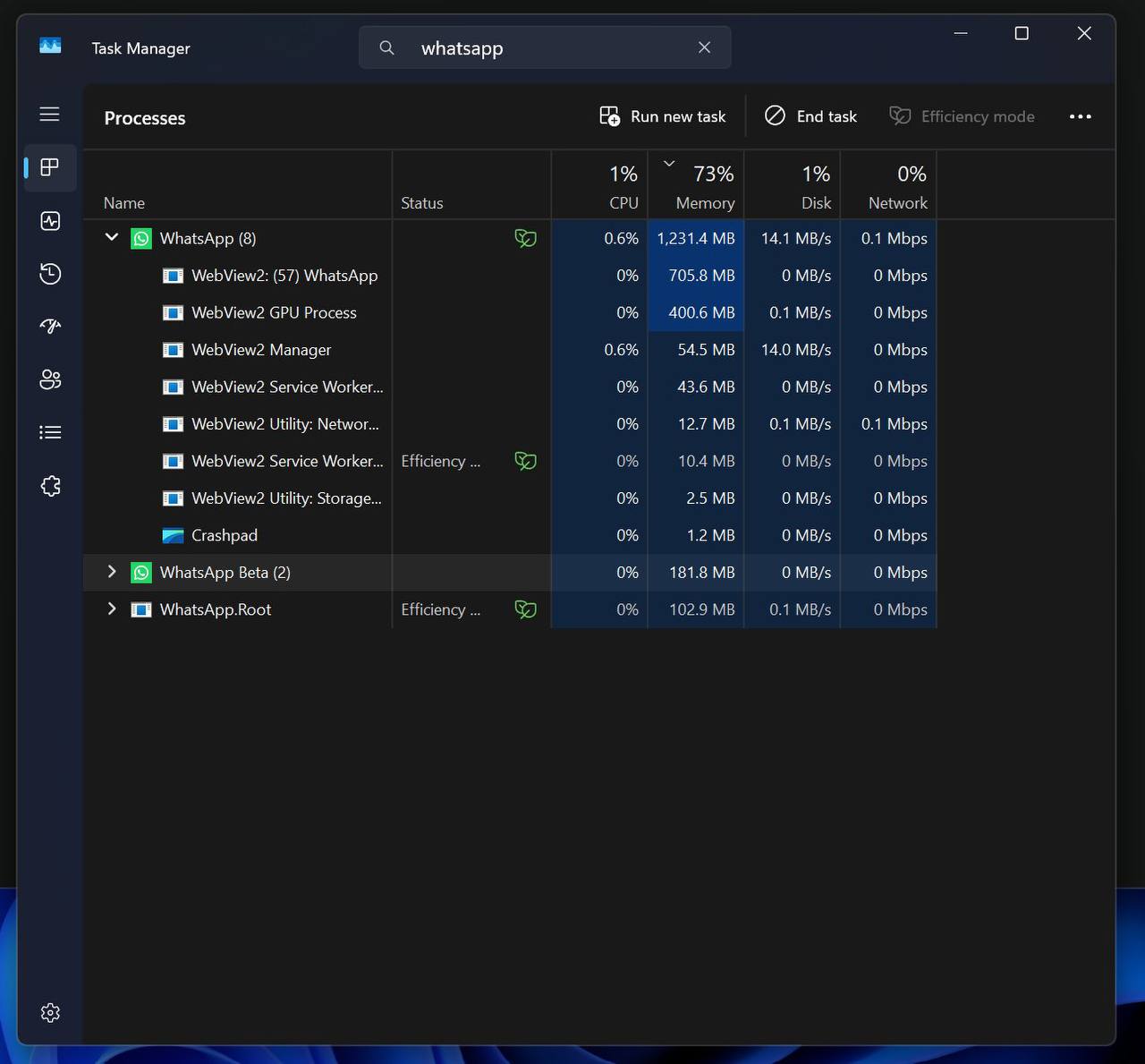Collapse the WhatsApp (8) process group
Image resolution: width=1145 pixels, height=1064 pixels.
pos(112,238)
